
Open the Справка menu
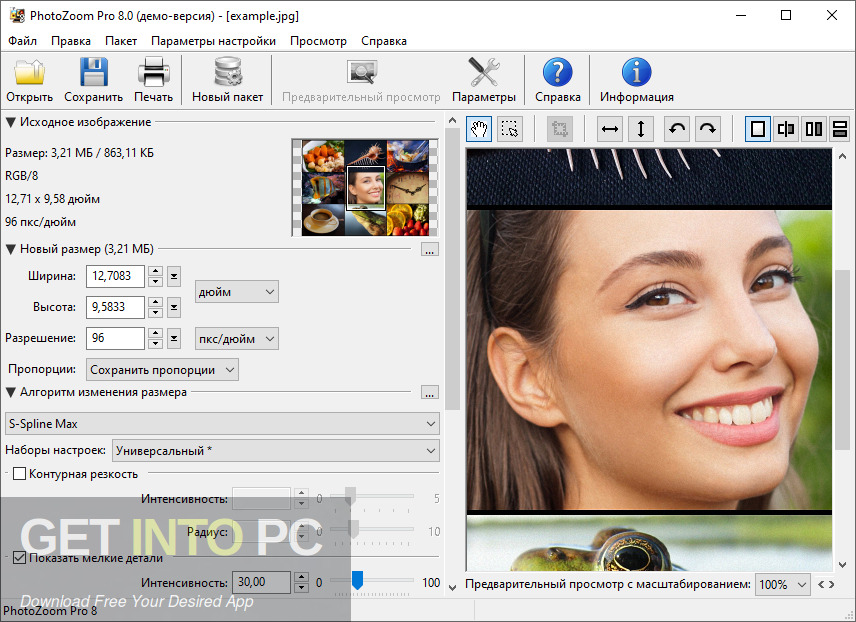coord(384,41)
